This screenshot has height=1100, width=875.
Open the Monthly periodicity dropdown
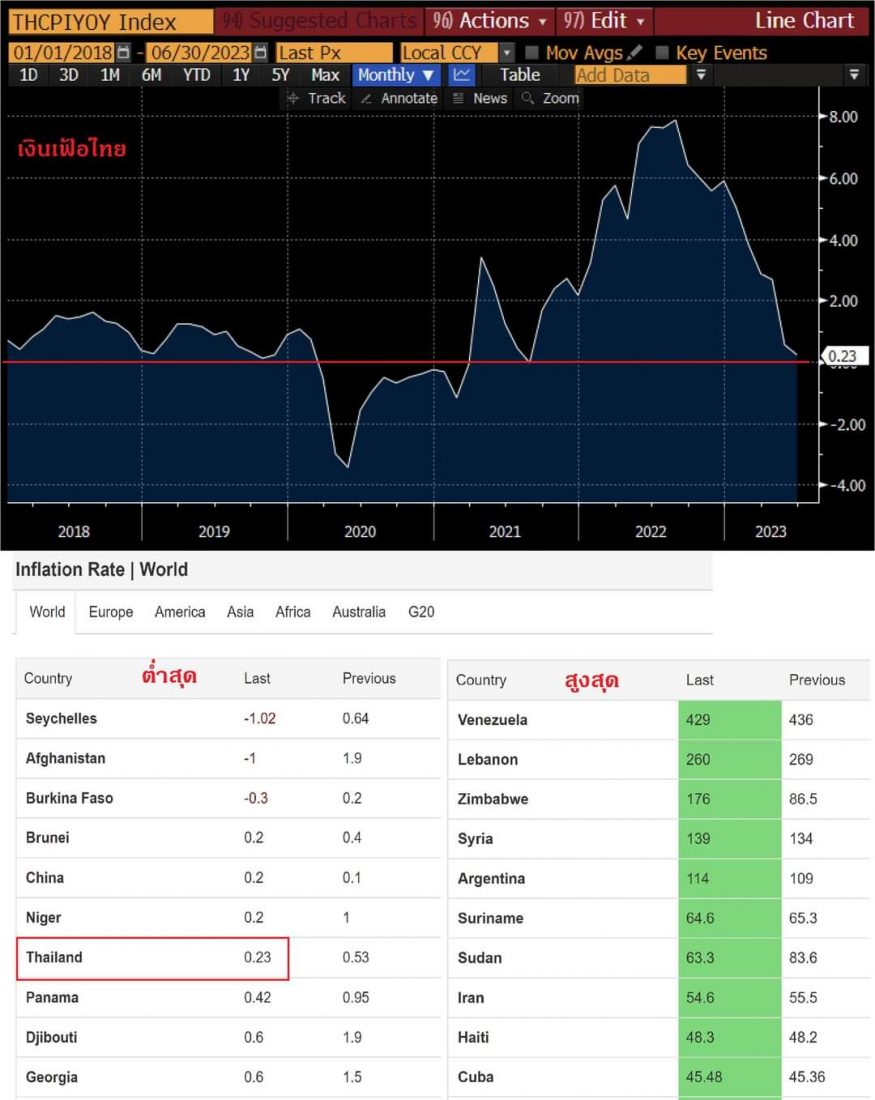point(397,75)
